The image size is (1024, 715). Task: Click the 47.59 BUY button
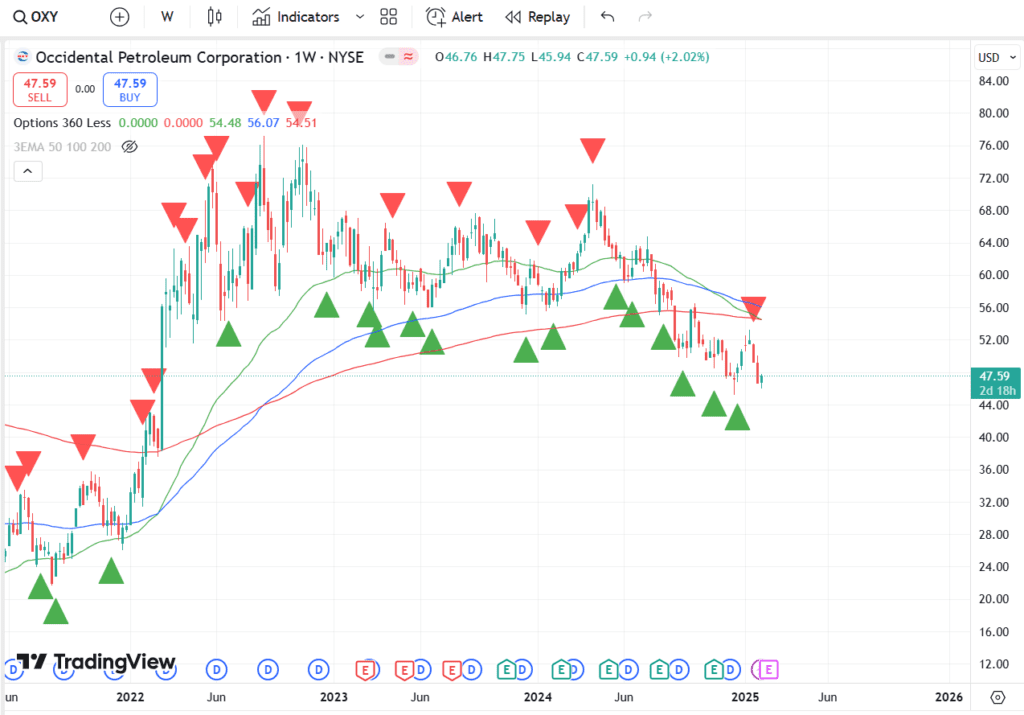130,89
